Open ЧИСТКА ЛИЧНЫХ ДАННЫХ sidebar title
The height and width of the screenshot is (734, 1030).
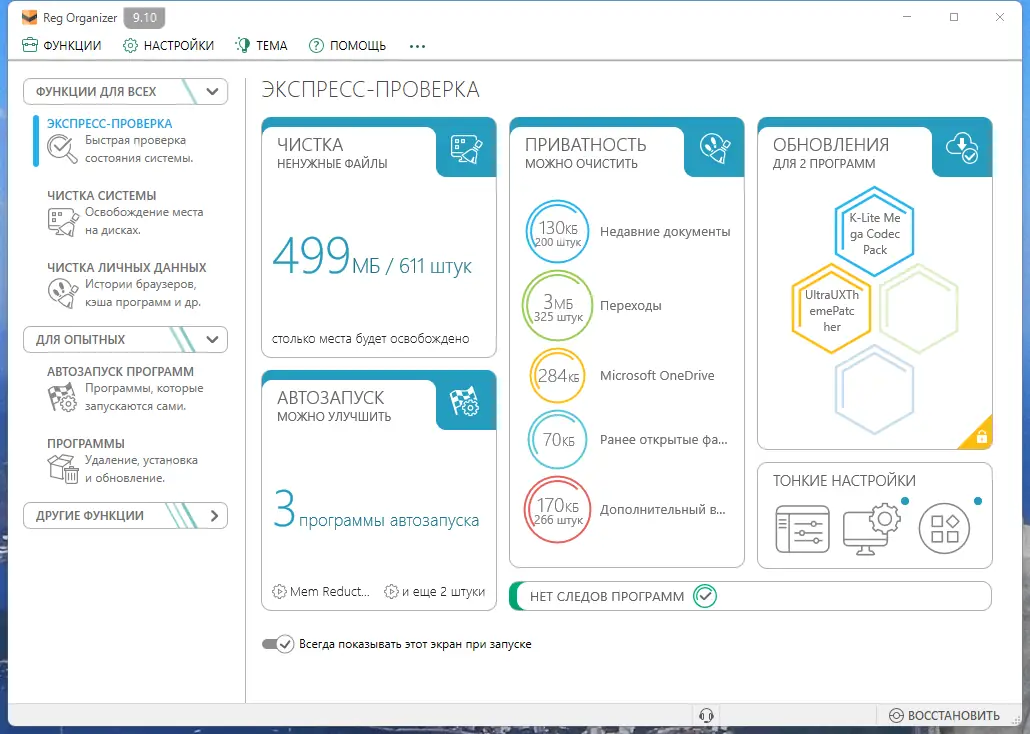click(127, 267)
